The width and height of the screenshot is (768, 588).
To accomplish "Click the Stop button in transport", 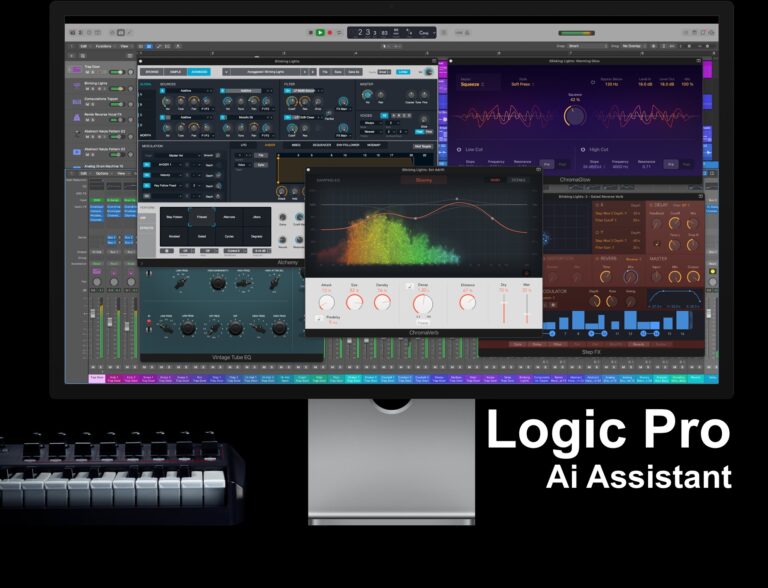I will click(x=310, y=32).
